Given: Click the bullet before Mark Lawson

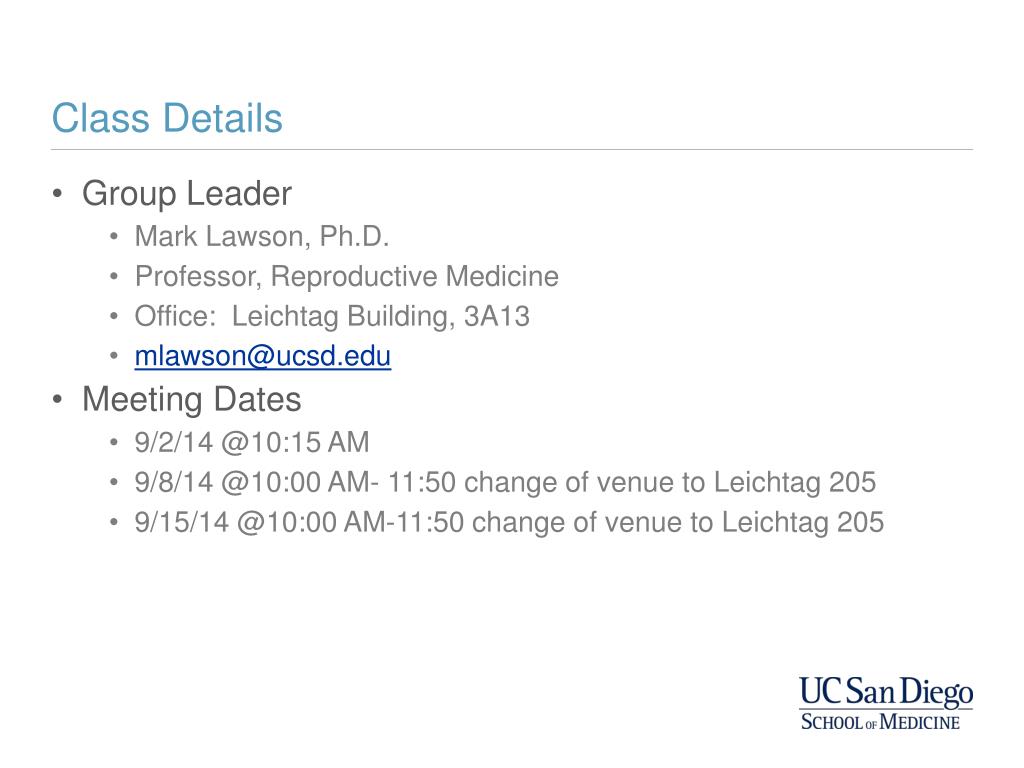Looking at the screenshot, I should tap(114, 236).
